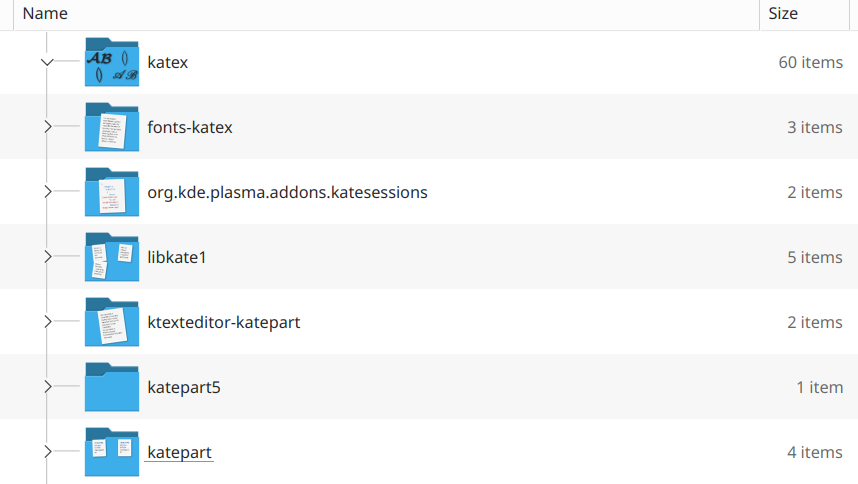Click the libkate1 folder icon

click(112, 257)
